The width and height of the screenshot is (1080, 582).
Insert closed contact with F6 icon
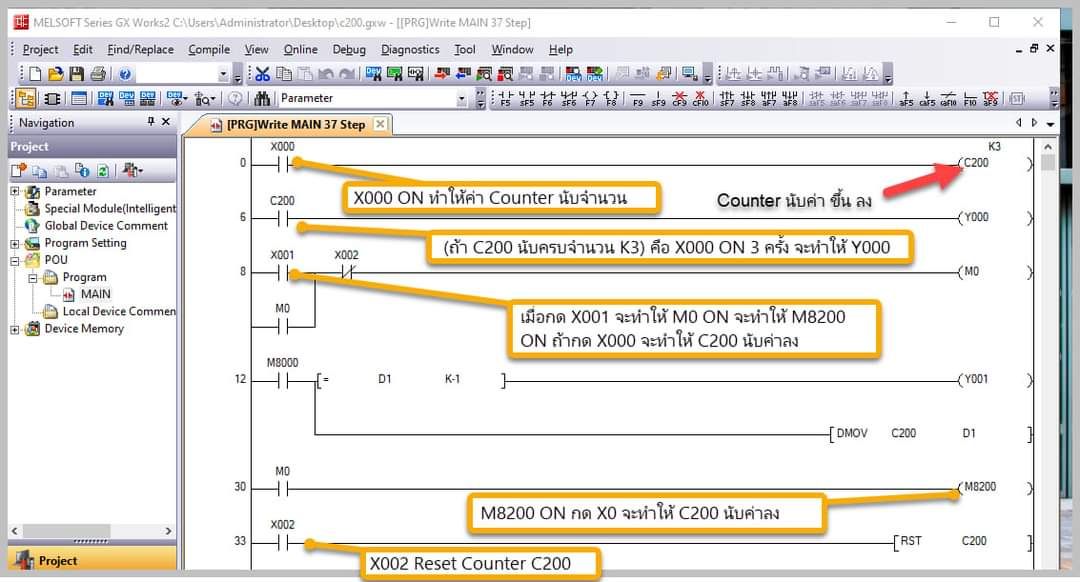tap(548, 98)
